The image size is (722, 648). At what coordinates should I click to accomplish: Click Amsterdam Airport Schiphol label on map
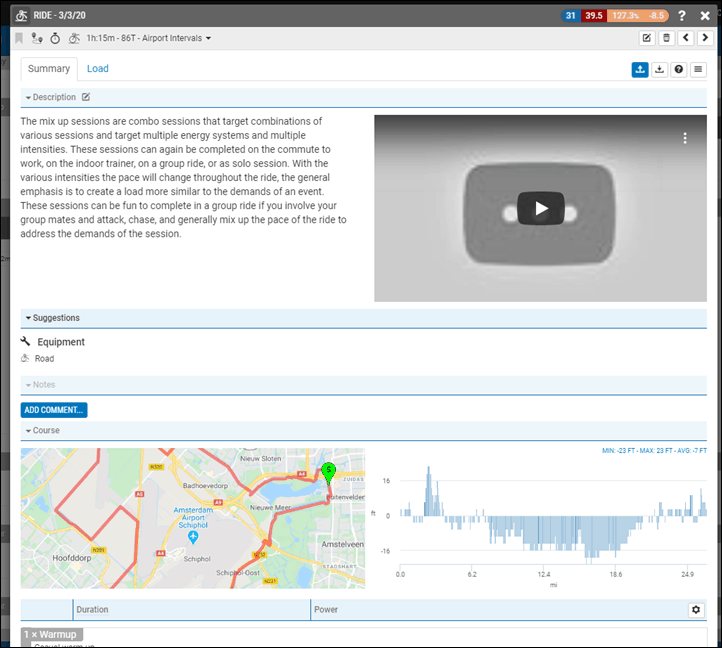pos(193,517)
